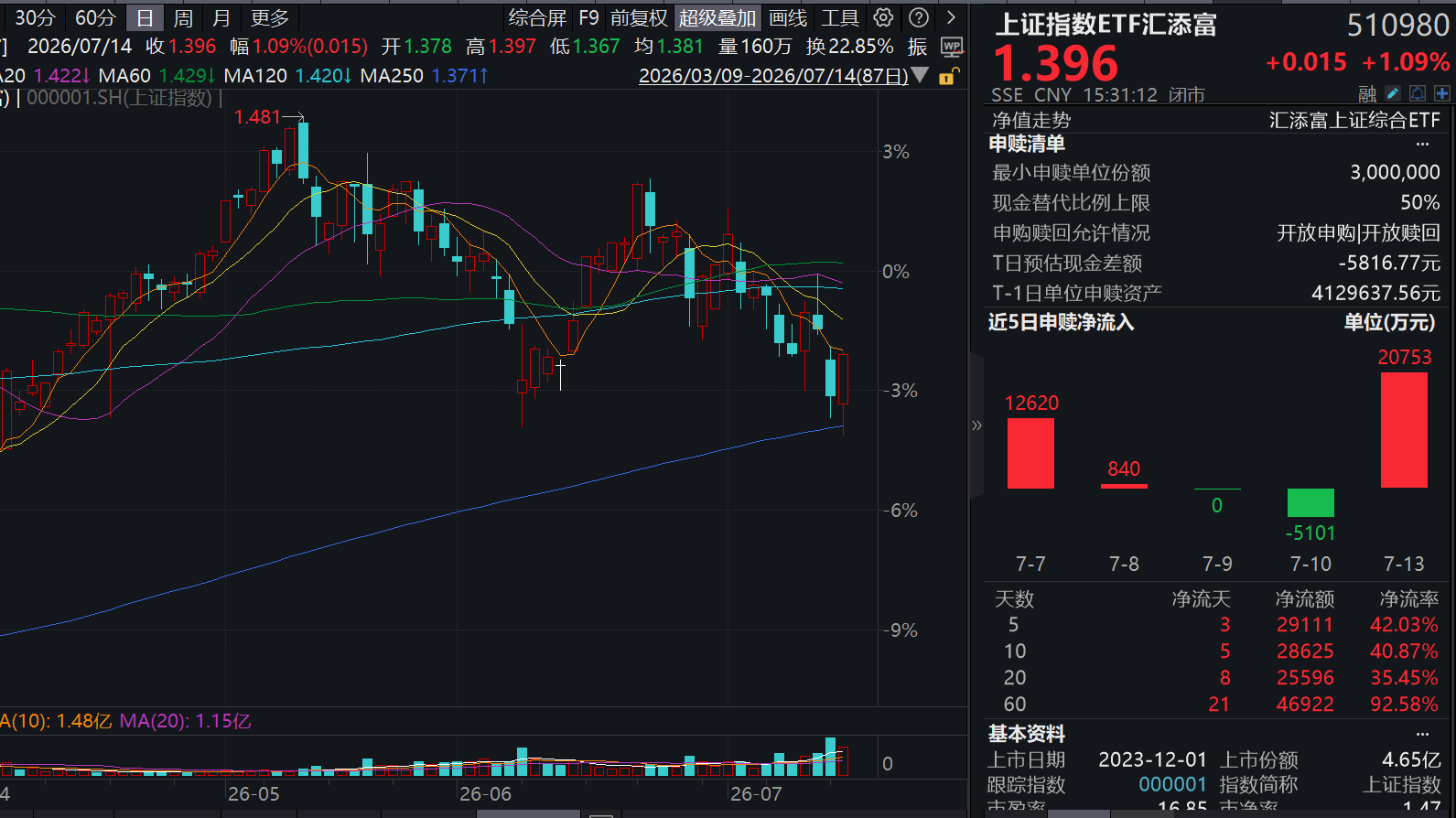Open 申赎清单 section more options

(1422, 144)
